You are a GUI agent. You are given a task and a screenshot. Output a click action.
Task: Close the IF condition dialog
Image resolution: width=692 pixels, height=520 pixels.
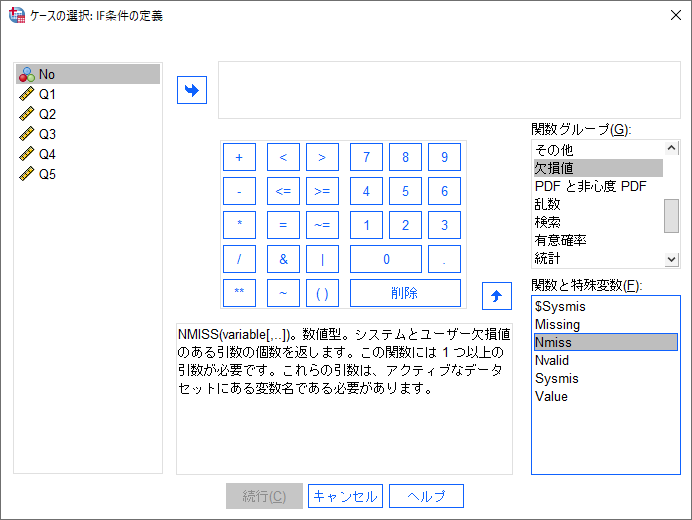tap(675, 15)
